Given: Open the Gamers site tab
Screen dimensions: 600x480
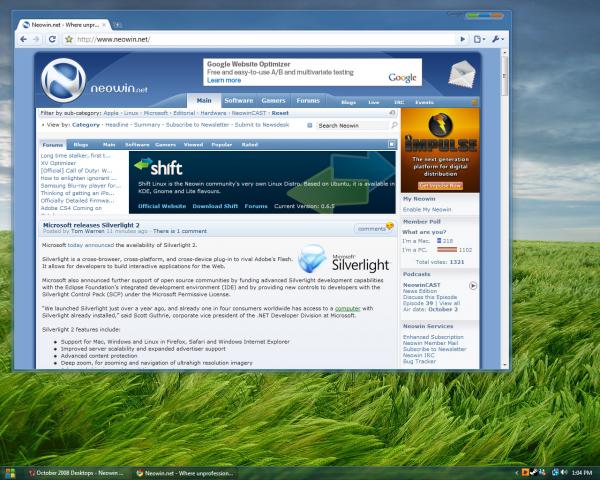Looking at the screenshot, I should tap(273, 101).
